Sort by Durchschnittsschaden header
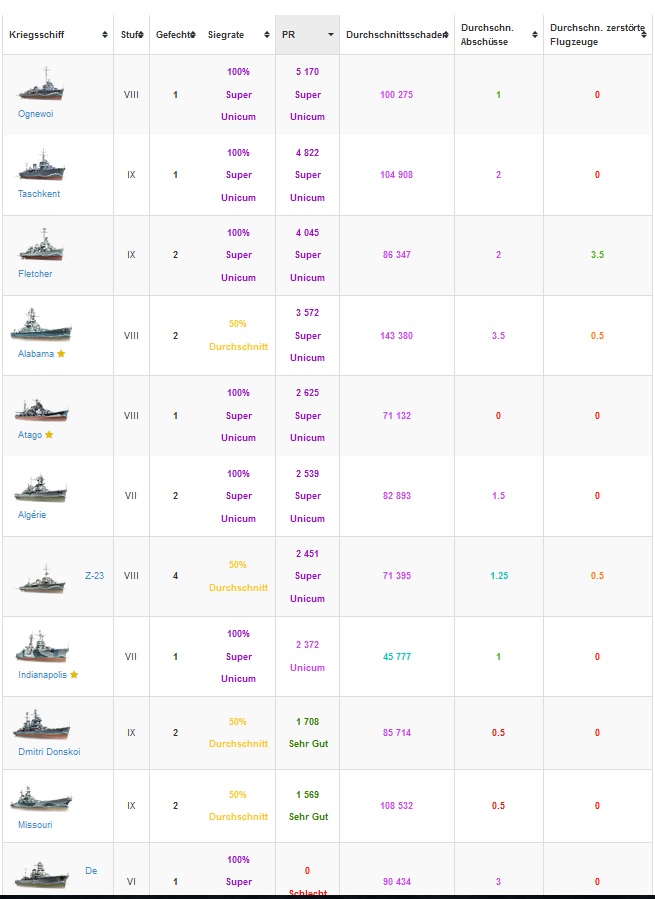 [397, 35]
